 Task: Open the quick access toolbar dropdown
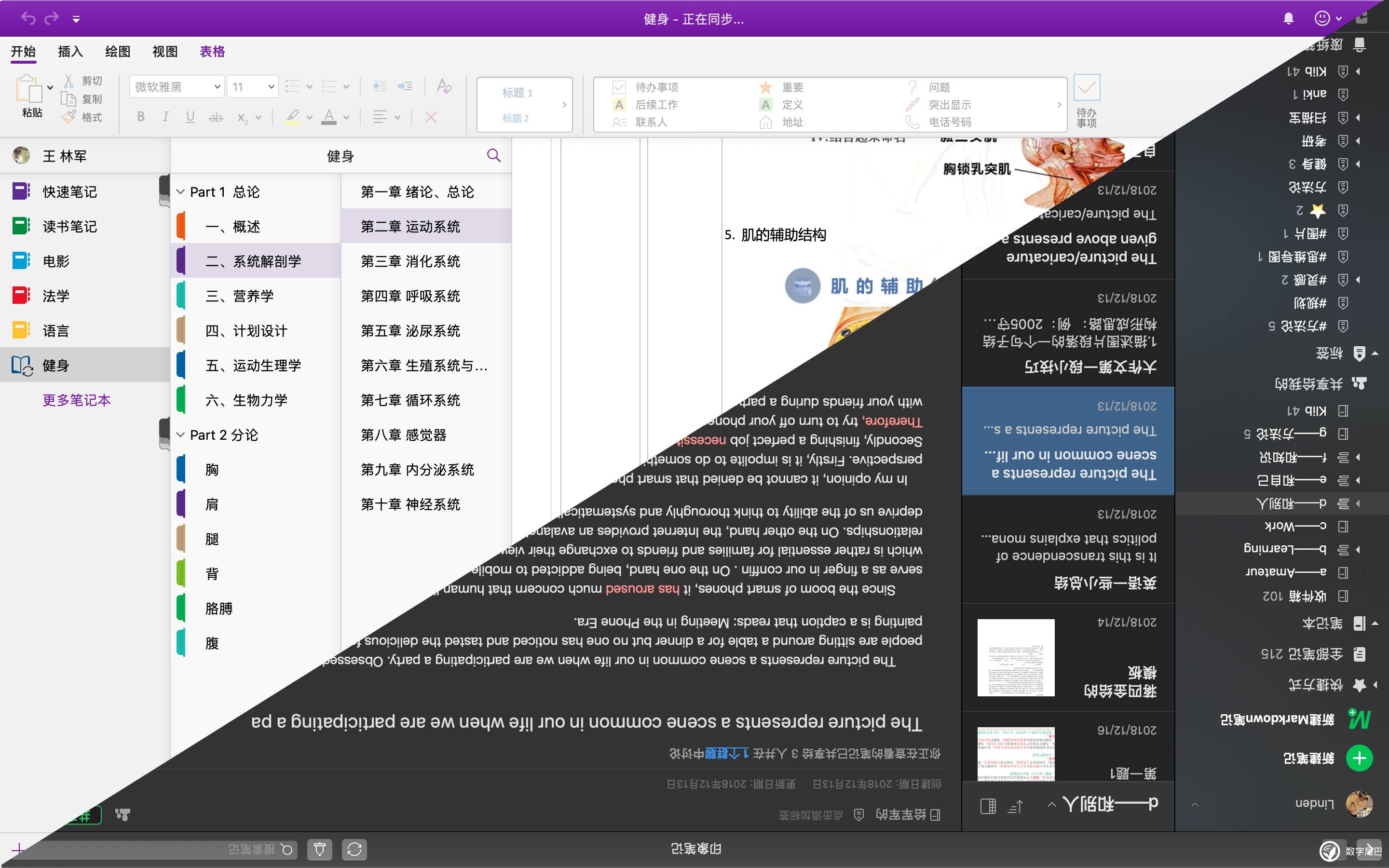[x=76, y=19]
